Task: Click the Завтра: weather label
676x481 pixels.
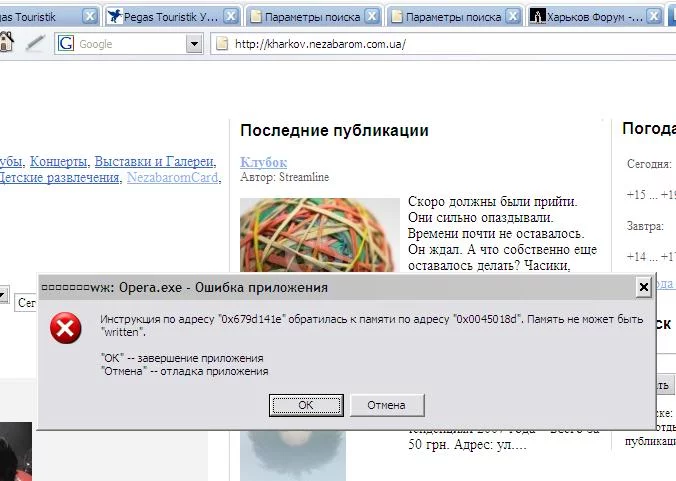Action: tap(645, 226)
